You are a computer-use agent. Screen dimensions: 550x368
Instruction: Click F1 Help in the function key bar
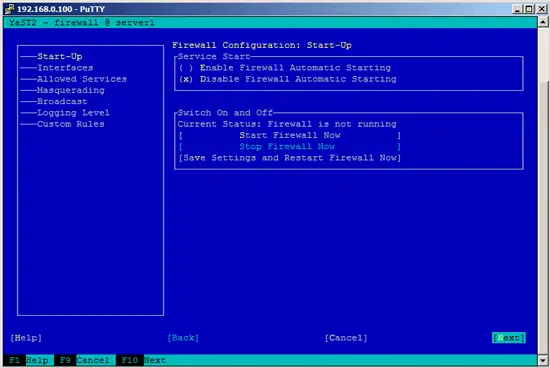[29, 360]
